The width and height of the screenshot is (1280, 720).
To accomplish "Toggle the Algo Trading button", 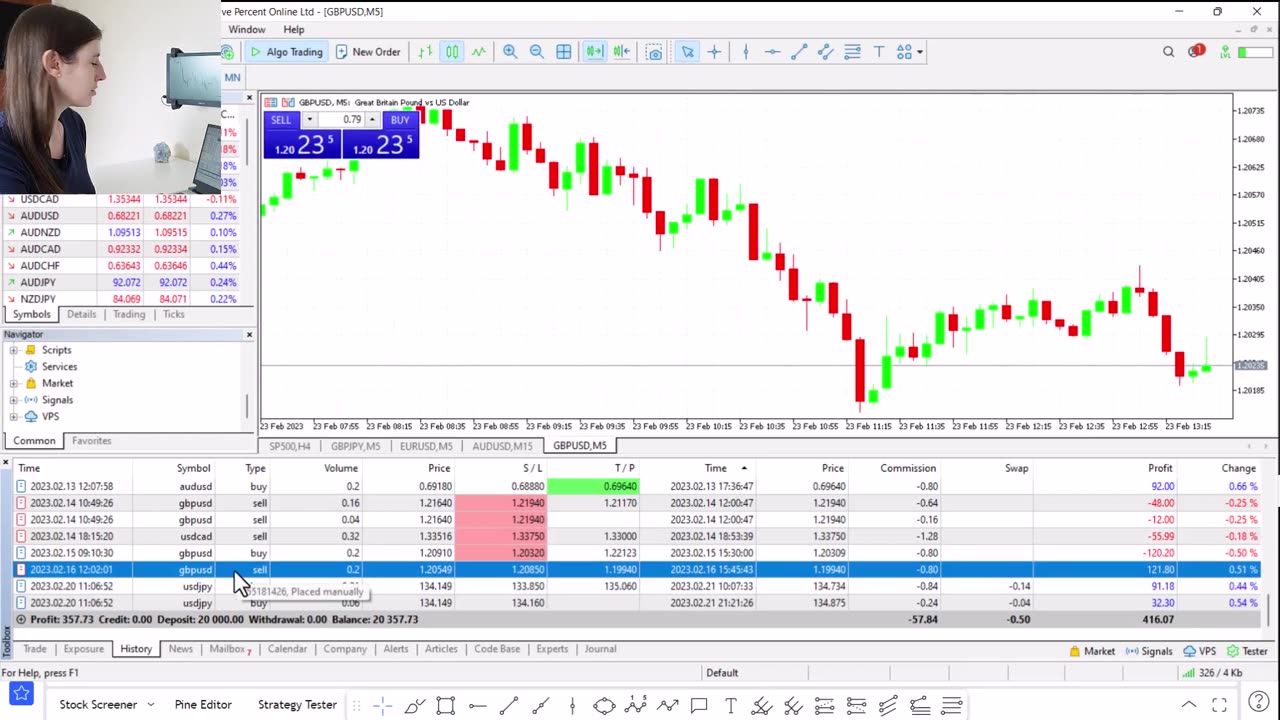I will pos(286,52).
